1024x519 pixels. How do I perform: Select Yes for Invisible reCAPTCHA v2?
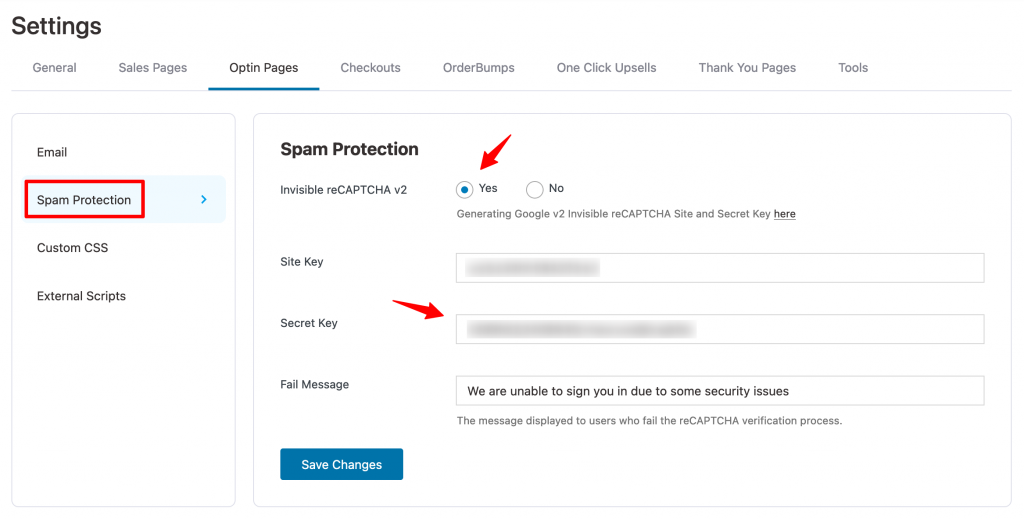coord(464,189)
